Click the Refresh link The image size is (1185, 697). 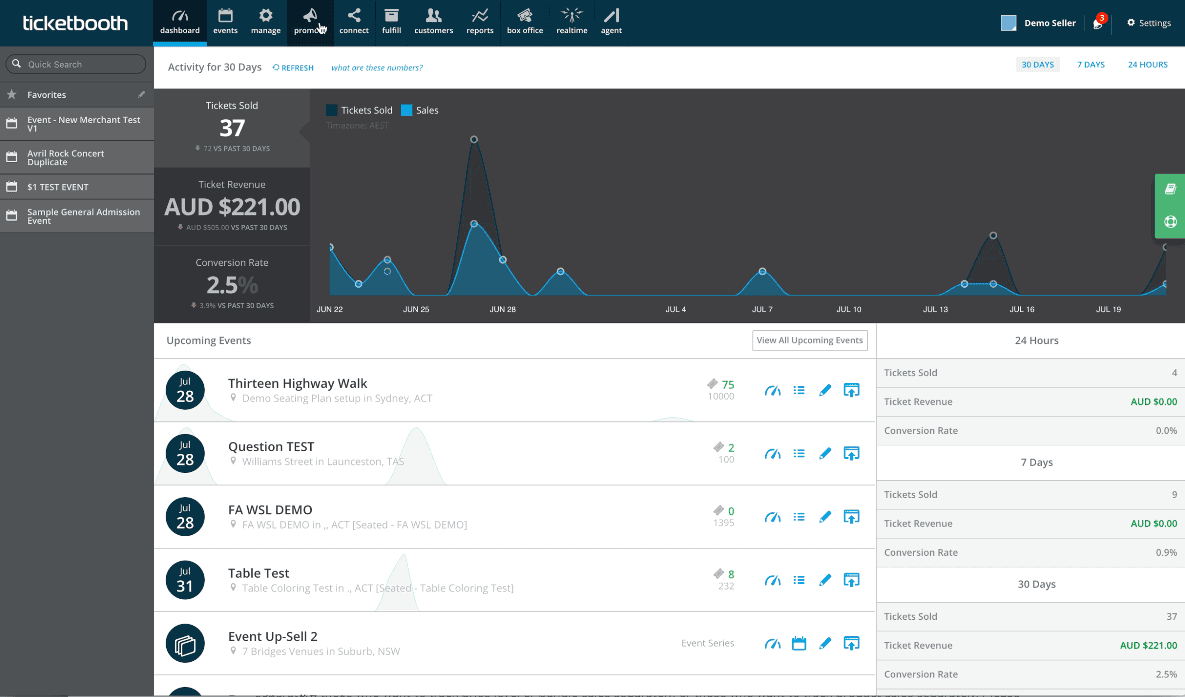293,68
